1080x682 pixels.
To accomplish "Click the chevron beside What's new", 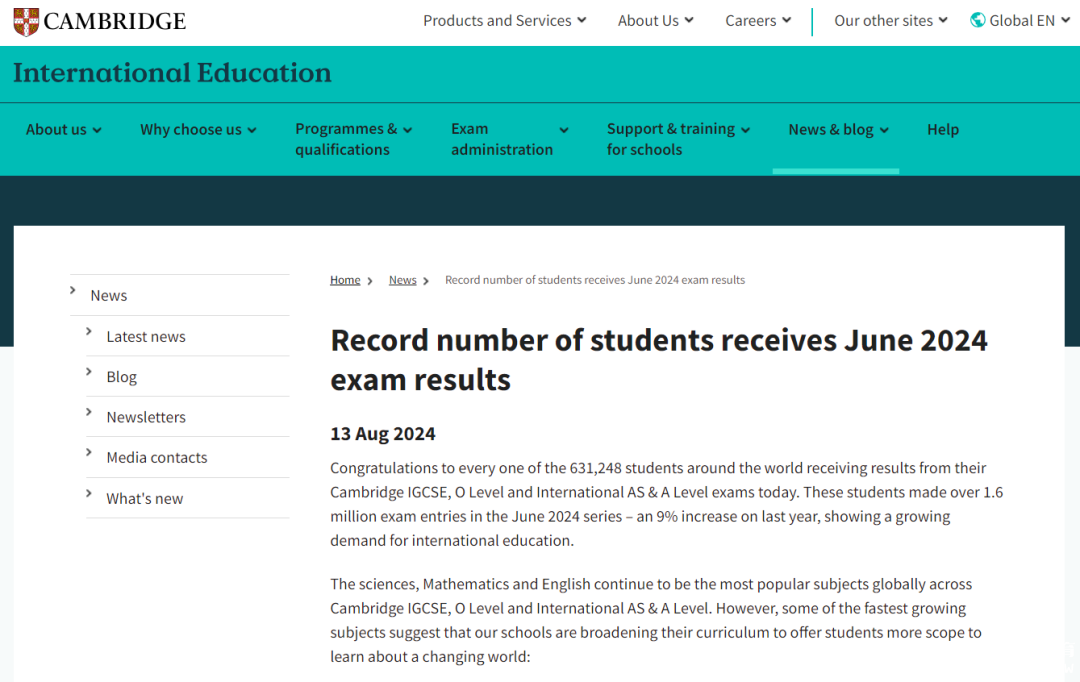I will [x=89, y=493].
